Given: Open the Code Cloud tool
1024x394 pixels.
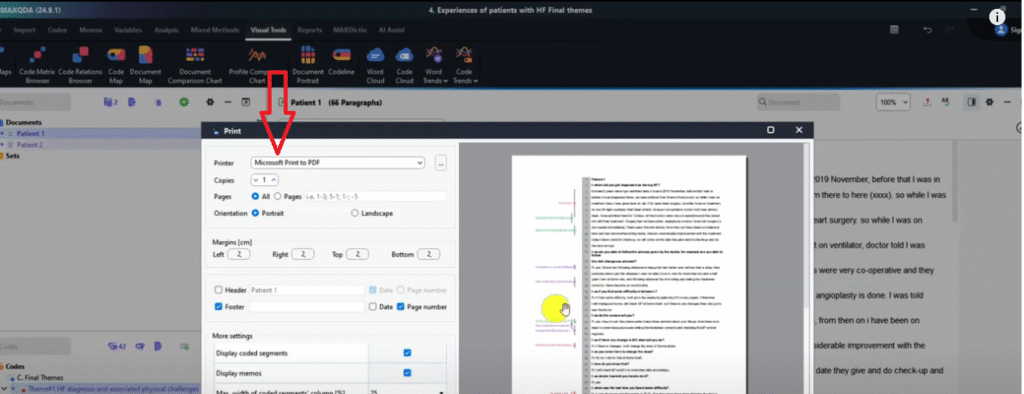Looking at the screenshot, I should point(404,64).
